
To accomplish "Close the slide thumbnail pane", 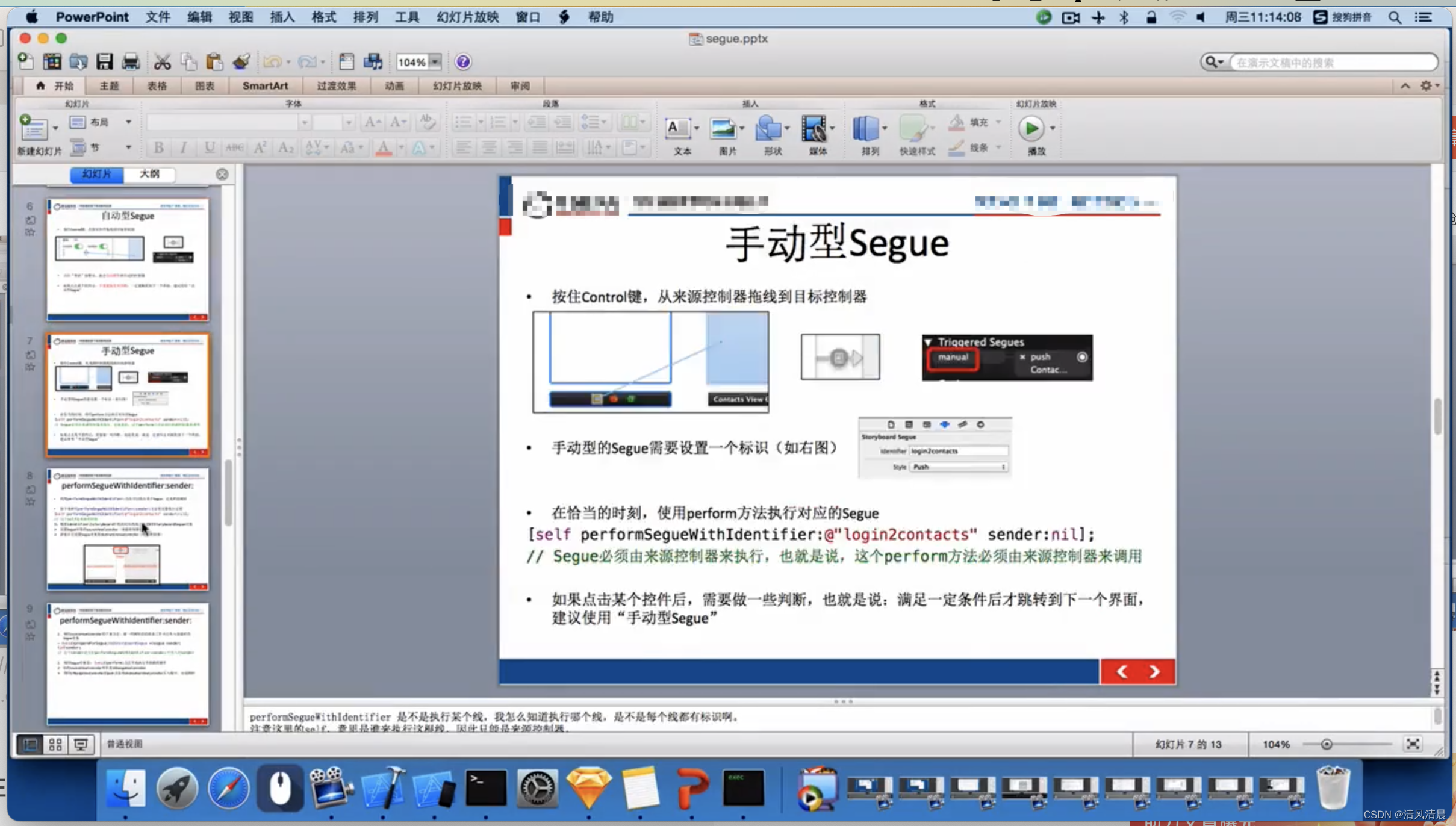I will pos(222,174).
